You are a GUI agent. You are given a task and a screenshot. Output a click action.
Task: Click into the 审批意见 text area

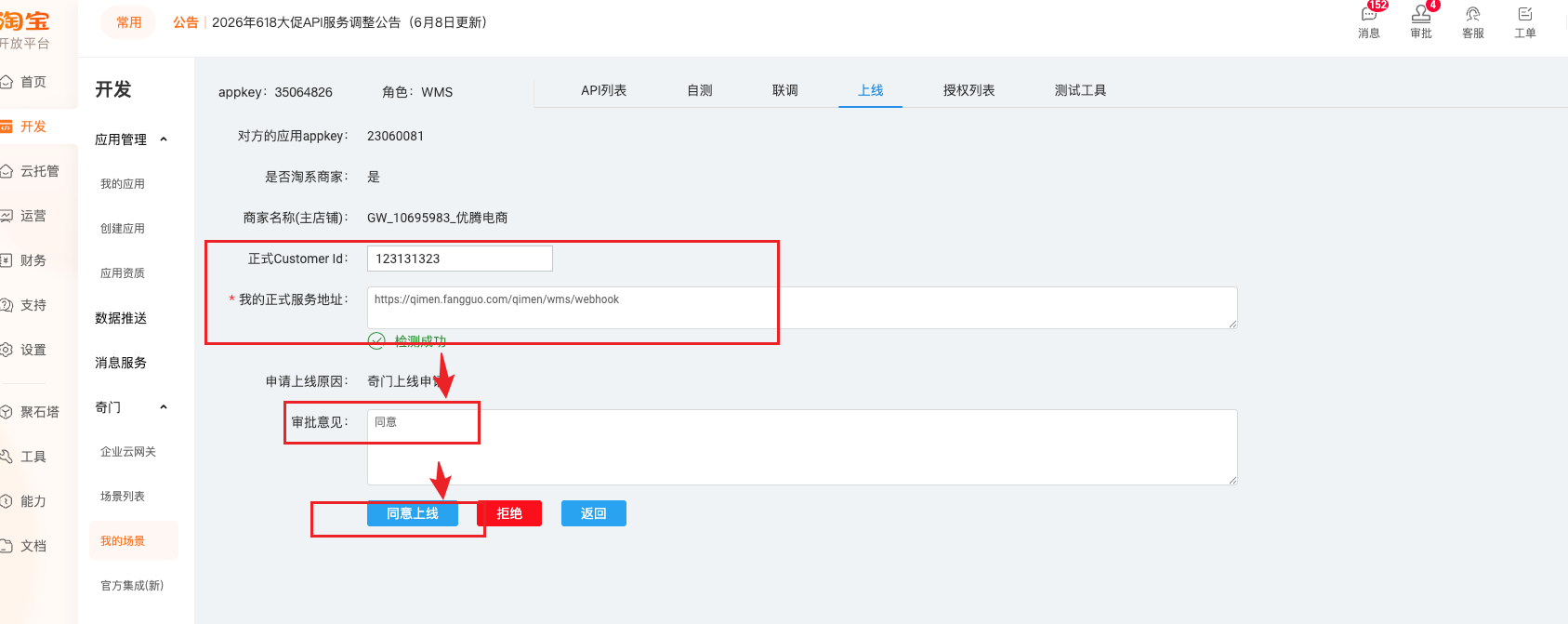point(802,447)
